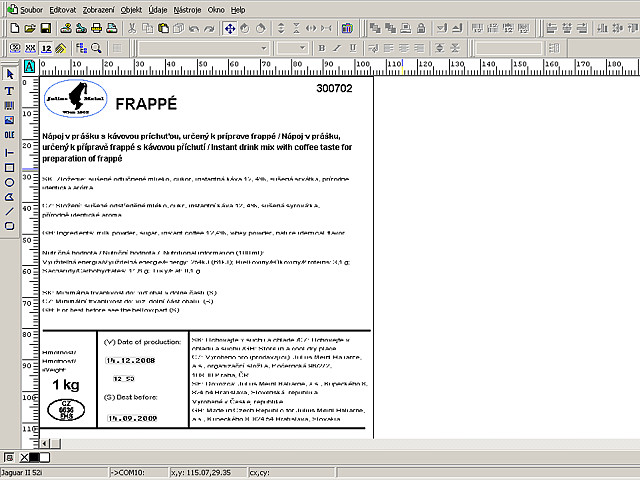This screenshot has height=480, width=640.
Task: Expand the font size dropdown
Action: (x=302, y=48)
